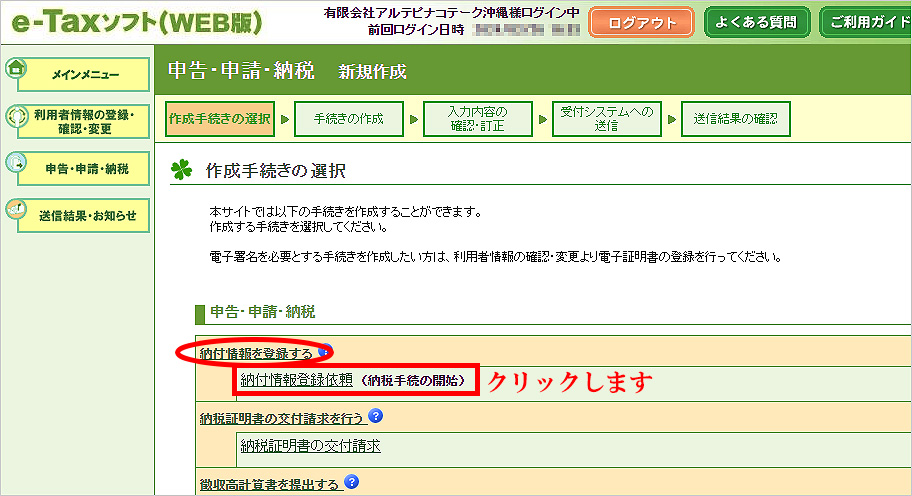Click the 納付情報登録依頼 link
Viewport: 912px width, 496px height.
(296, 380)
